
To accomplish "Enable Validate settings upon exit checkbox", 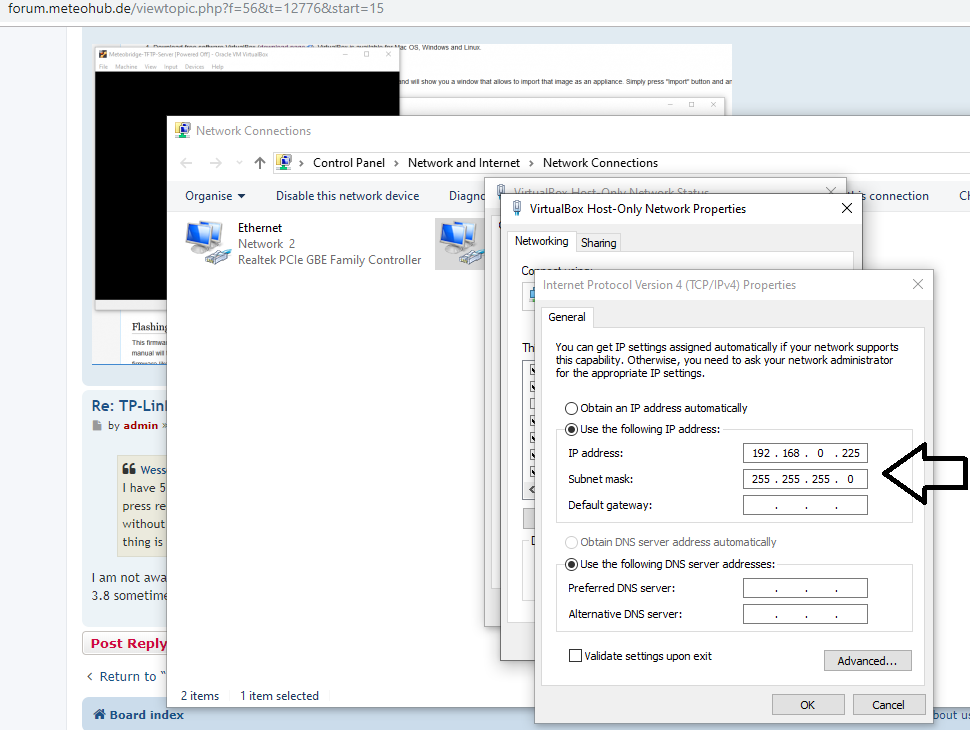I will tap(575, 656).
